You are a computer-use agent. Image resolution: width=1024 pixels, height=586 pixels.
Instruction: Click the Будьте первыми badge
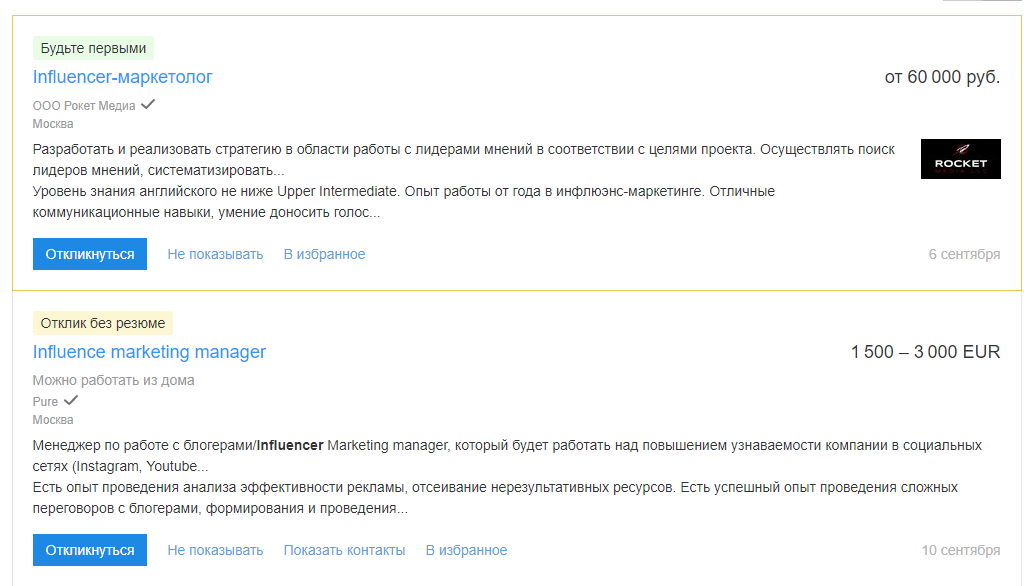[93, 48]
